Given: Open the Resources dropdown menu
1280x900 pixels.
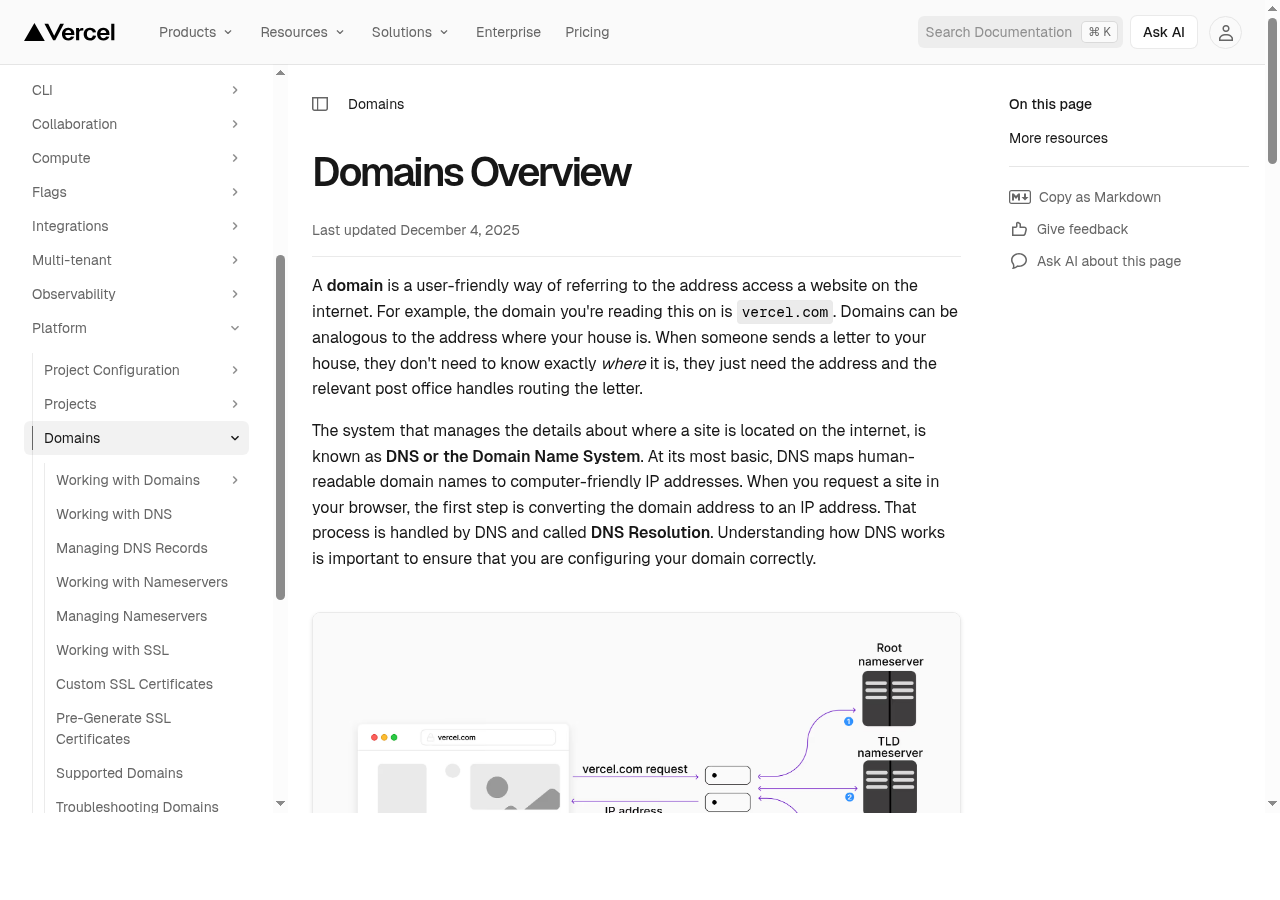Looking at the screenshot, I should point(303,32).
